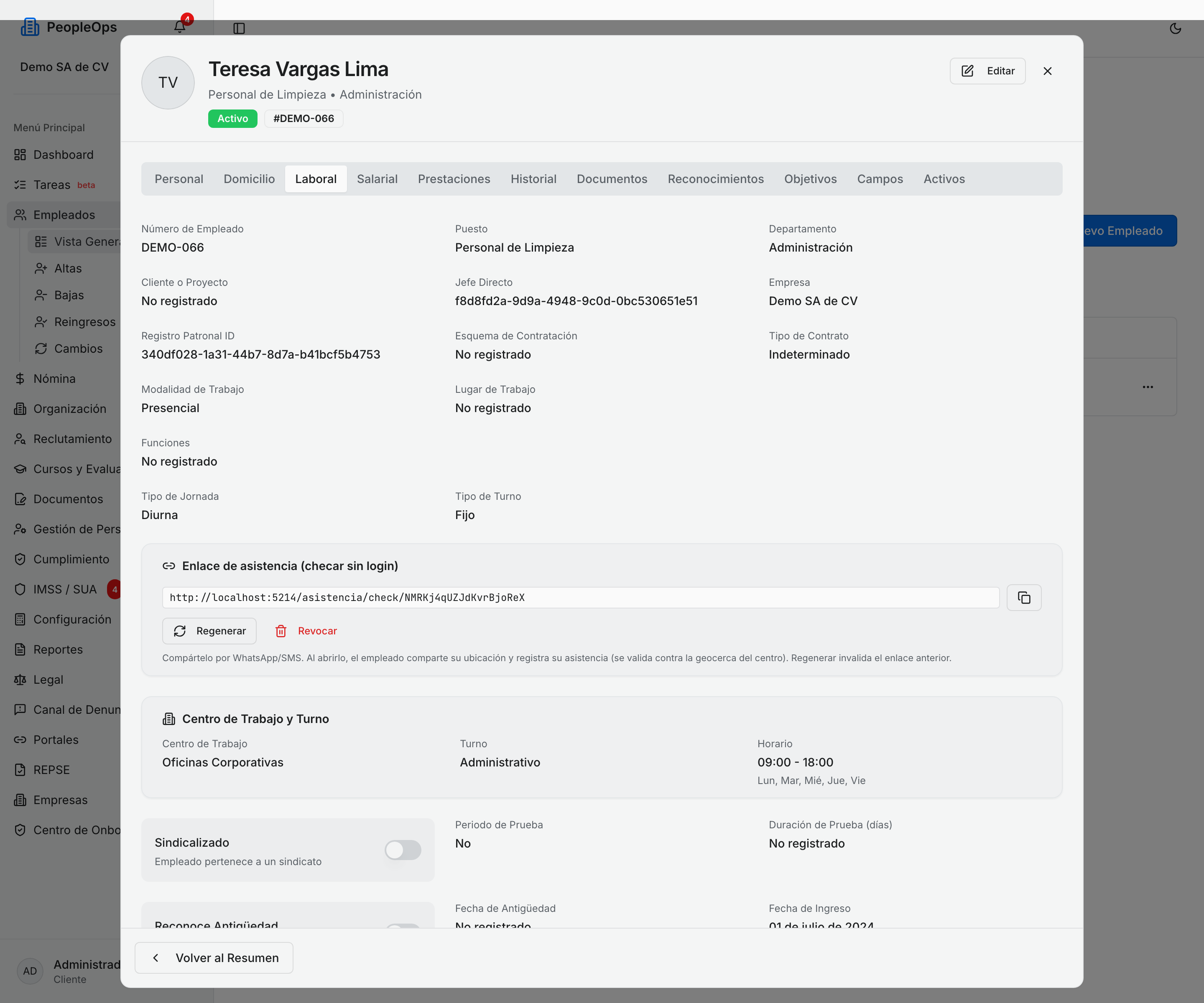The image size is (1204, 1003).
Task: Expand the Empleados menu section
Action: click(x=64, y=215)
